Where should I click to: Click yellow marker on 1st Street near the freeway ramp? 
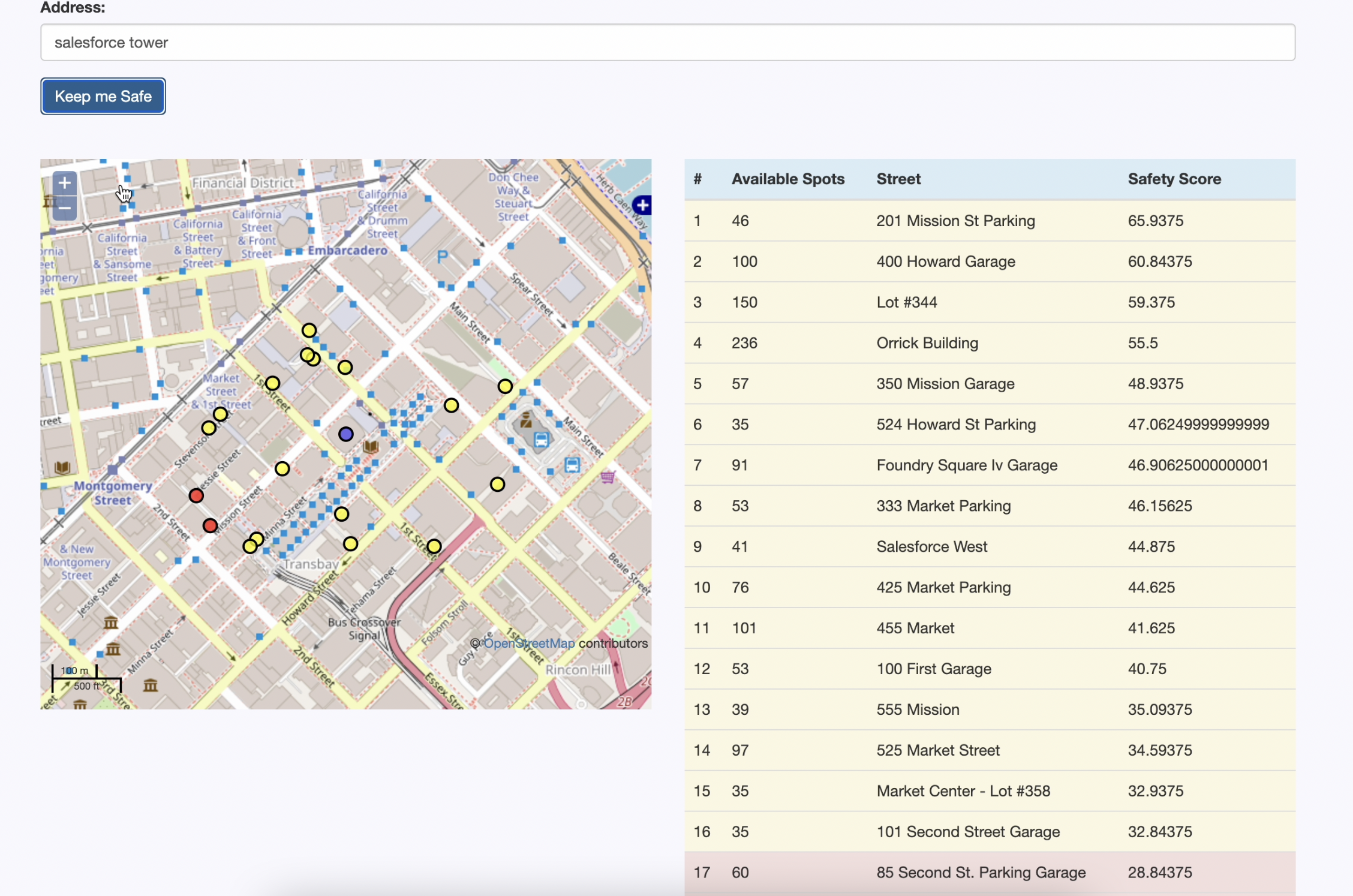point(434,546)
